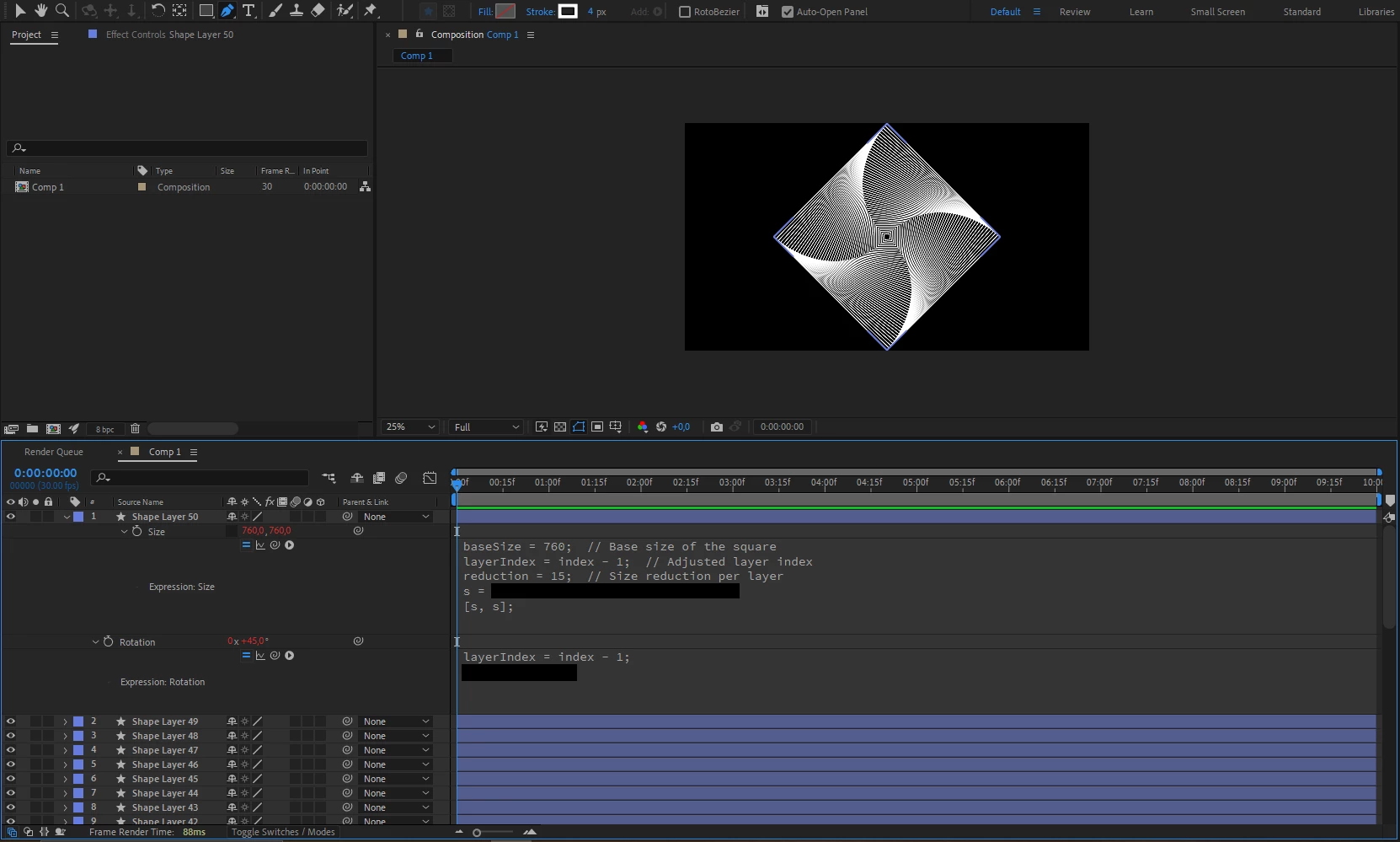Click the project flowchart icon next to Comp 1
Screen dimensions: 1400x842
[x=365, y=187]
